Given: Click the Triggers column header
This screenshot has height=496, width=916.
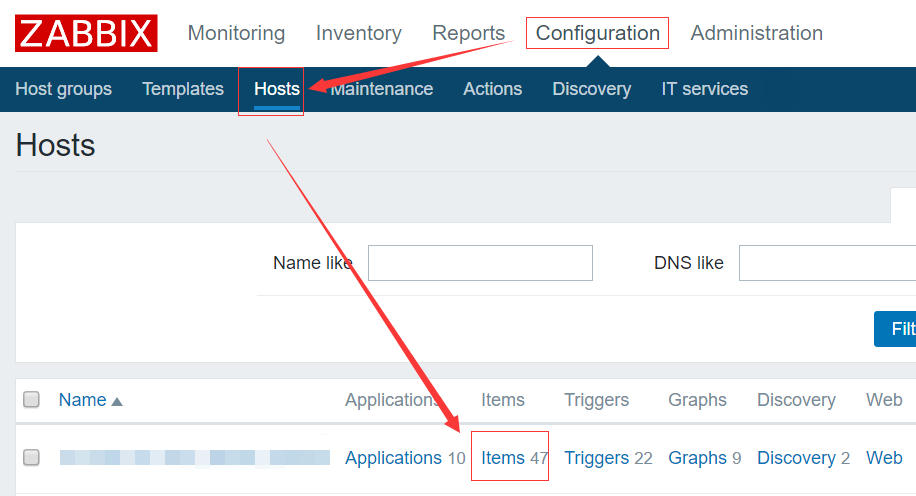Looking at the screenshot, I should [596, 400].
